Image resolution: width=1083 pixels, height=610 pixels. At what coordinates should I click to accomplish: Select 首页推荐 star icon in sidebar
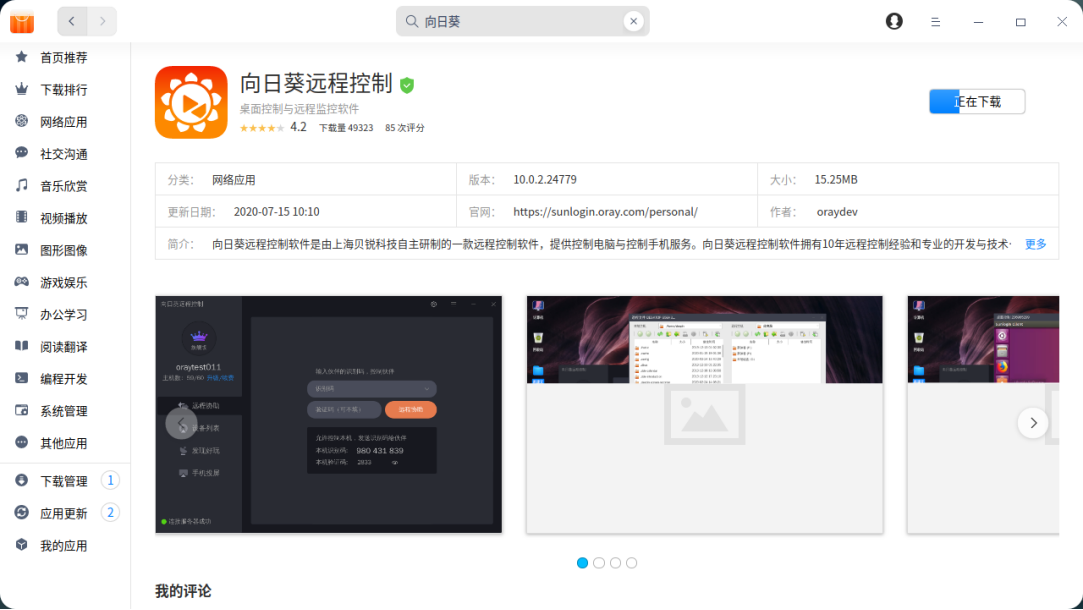point(21,57)
